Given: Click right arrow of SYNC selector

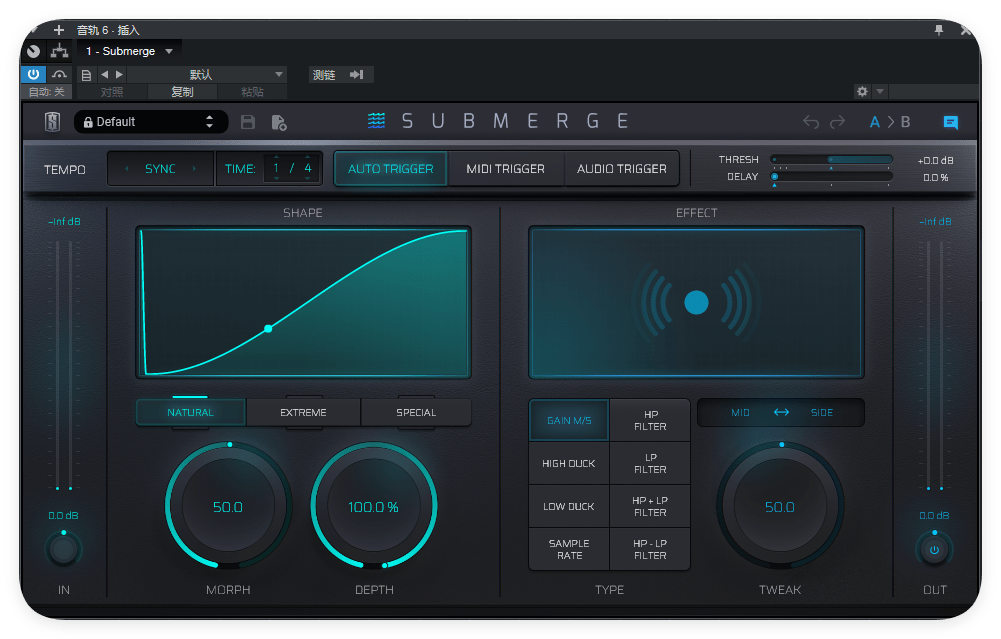Looking at the screenshot, I should coord(194,169).
